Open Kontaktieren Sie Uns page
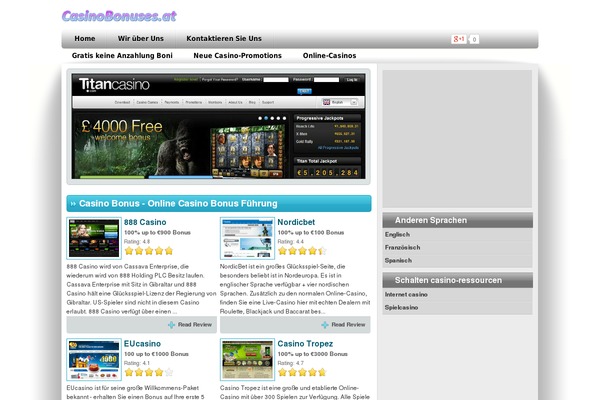 click(x=224, y=39)
